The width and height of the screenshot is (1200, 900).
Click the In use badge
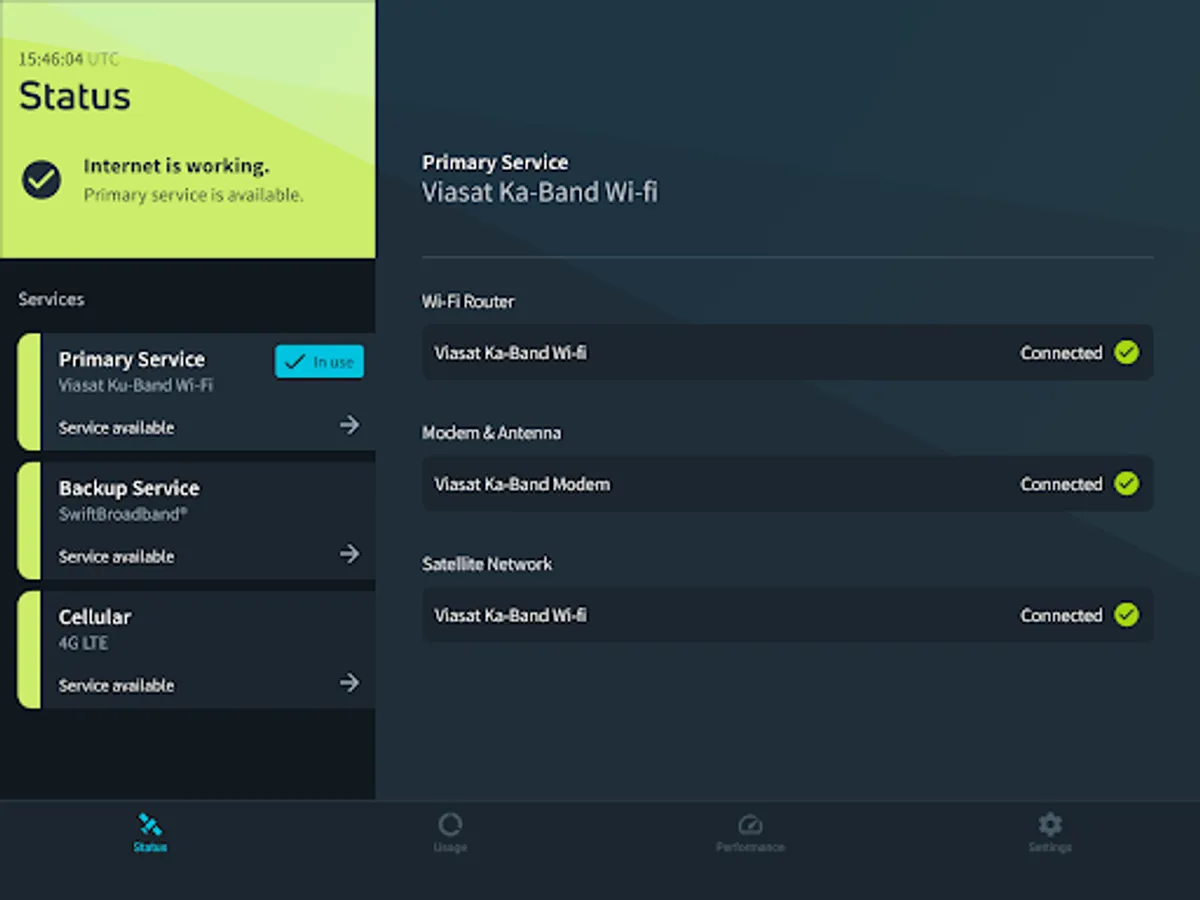319,362
